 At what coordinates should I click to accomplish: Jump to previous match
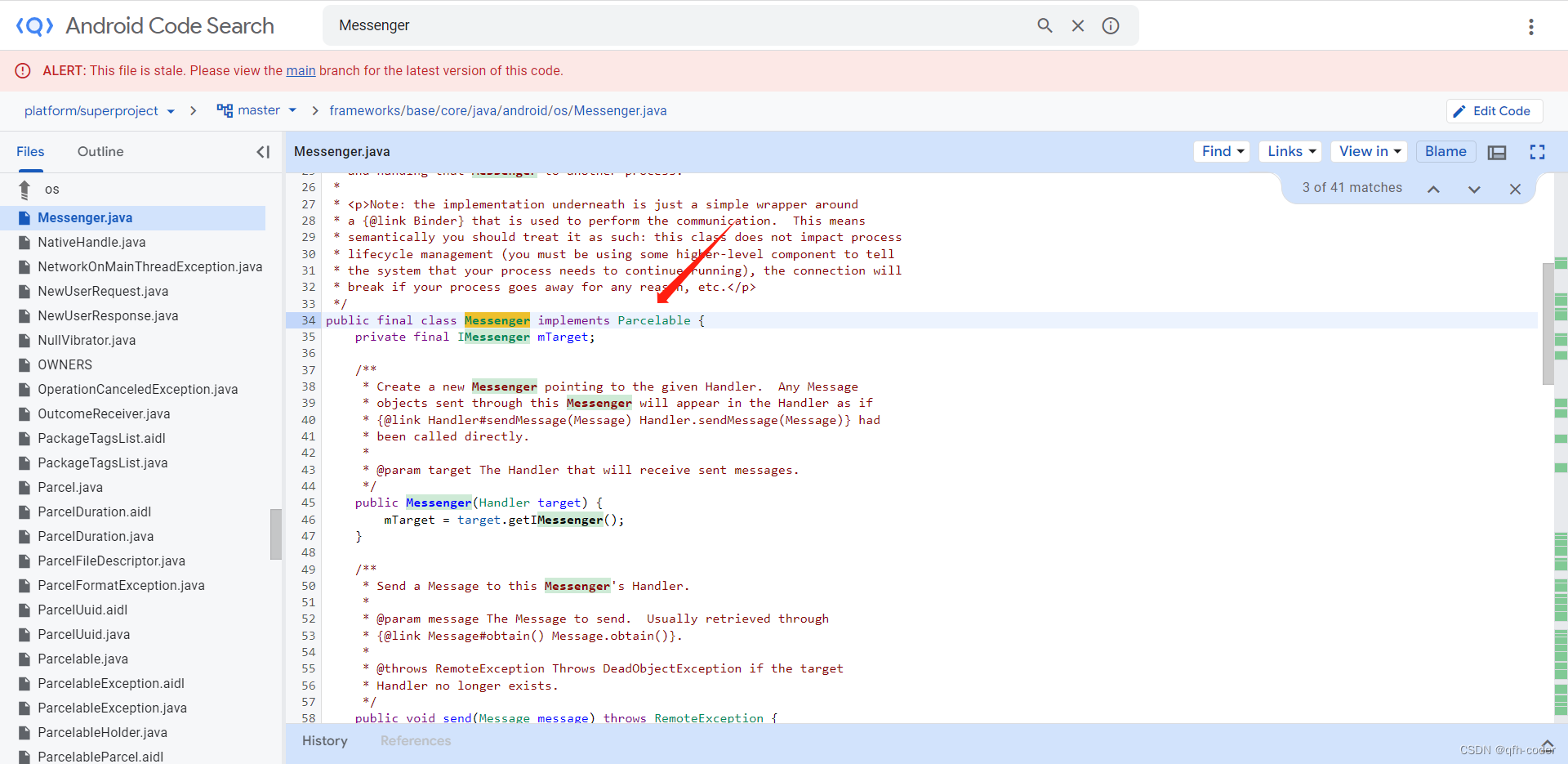[1433, 189]
